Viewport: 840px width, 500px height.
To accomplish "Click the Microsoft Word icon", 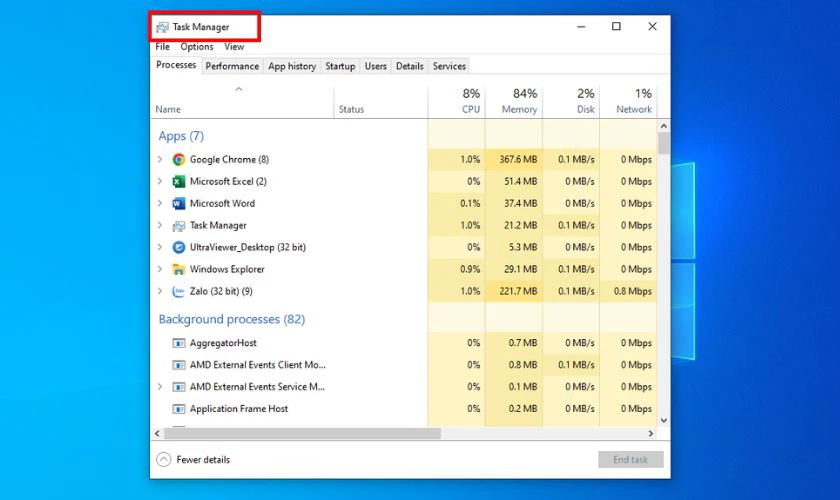I will (x=178, y=204).
